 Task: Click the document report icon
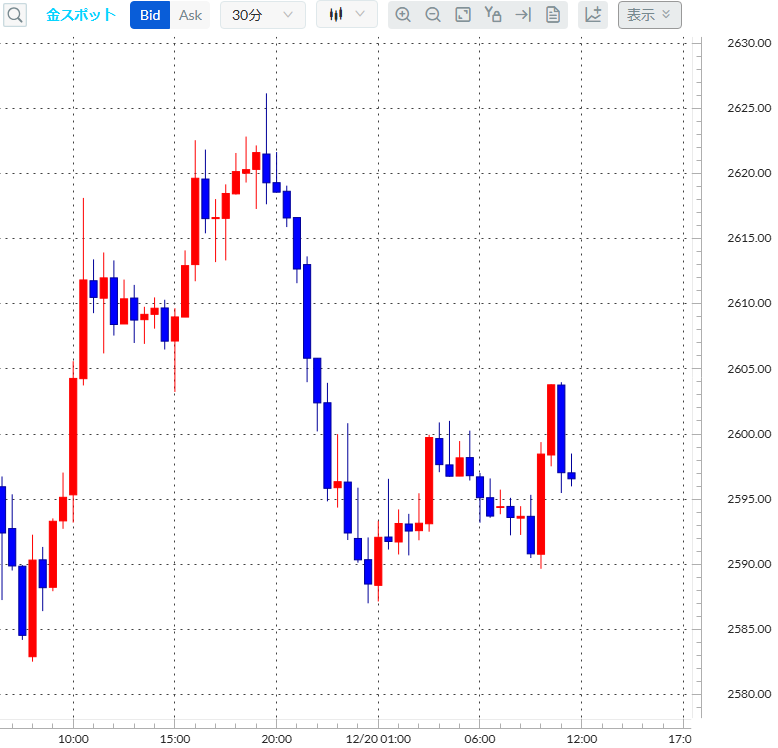[x=553, y=15]
